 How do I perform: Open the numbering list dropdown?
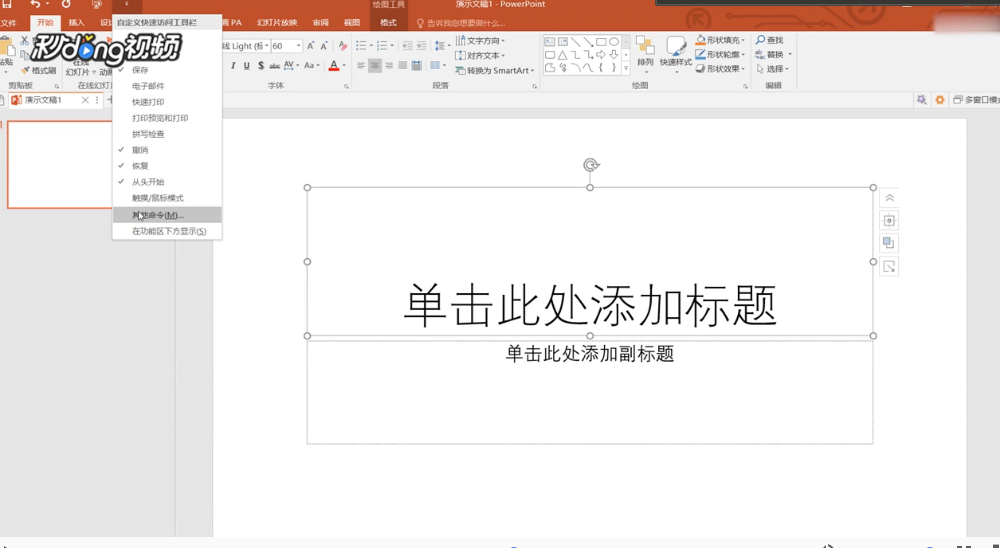(x=392, y=46)
